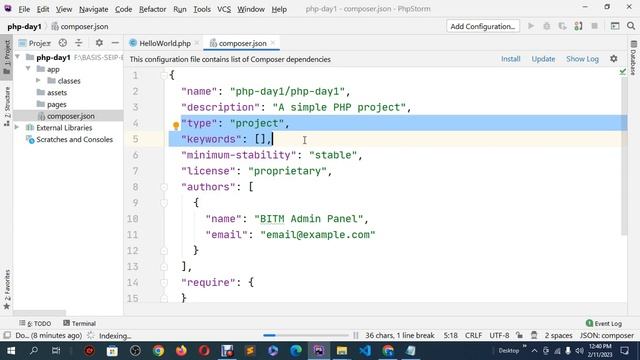
Task: Click the Update composer link
Action: click(x=543, y=59)
